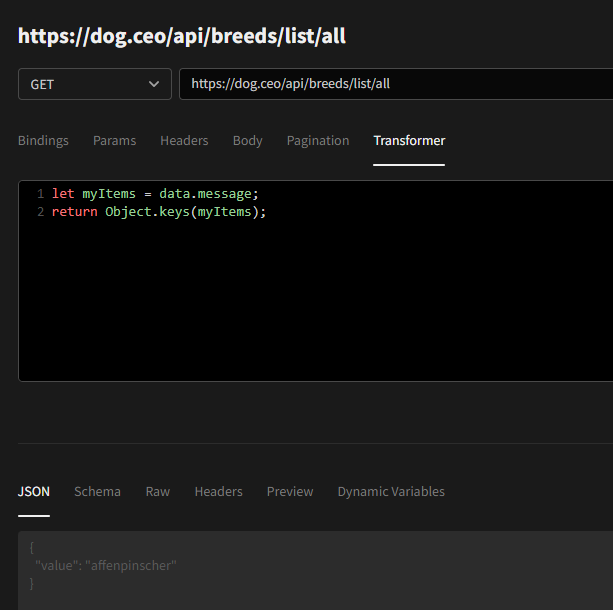Select the Transformer tab
This screenshot has height=610, width=613.
(409, 140)
